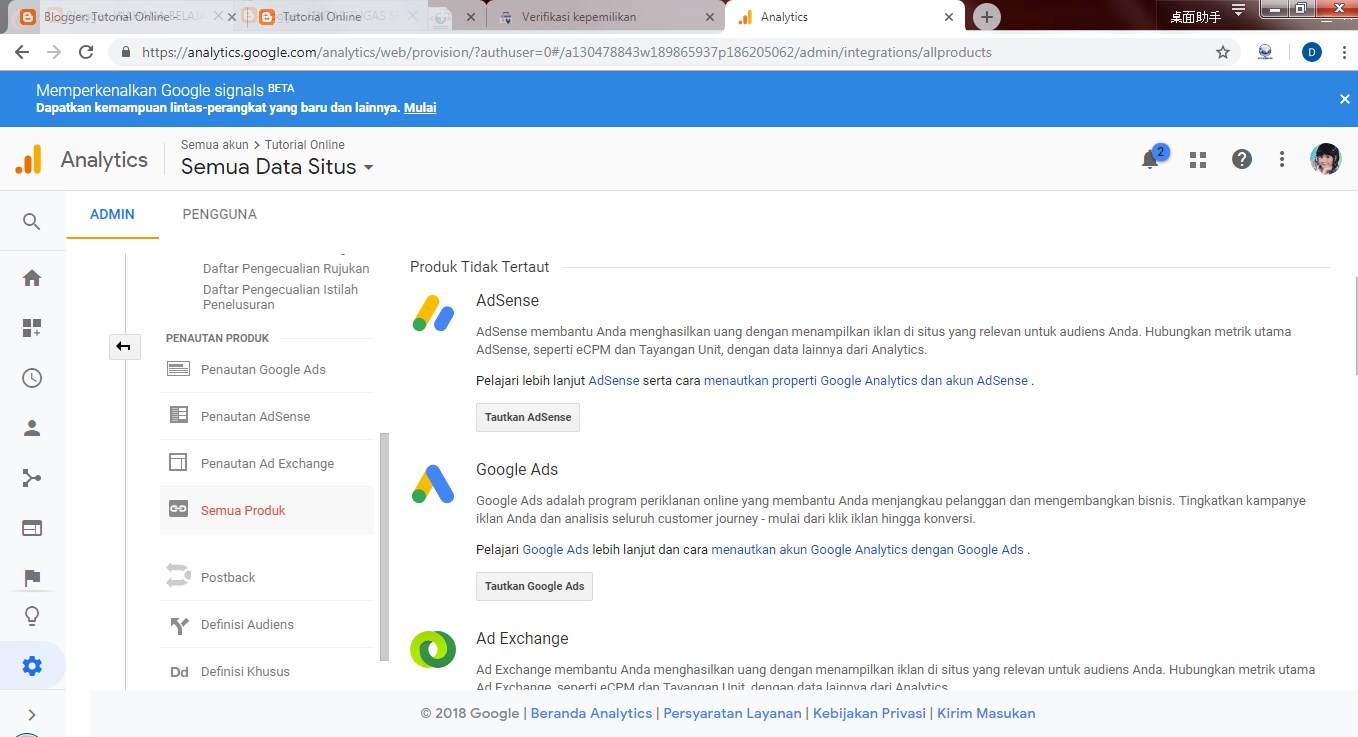
Task: Click the Definisi Audiens fork icon
Action: 179,625
